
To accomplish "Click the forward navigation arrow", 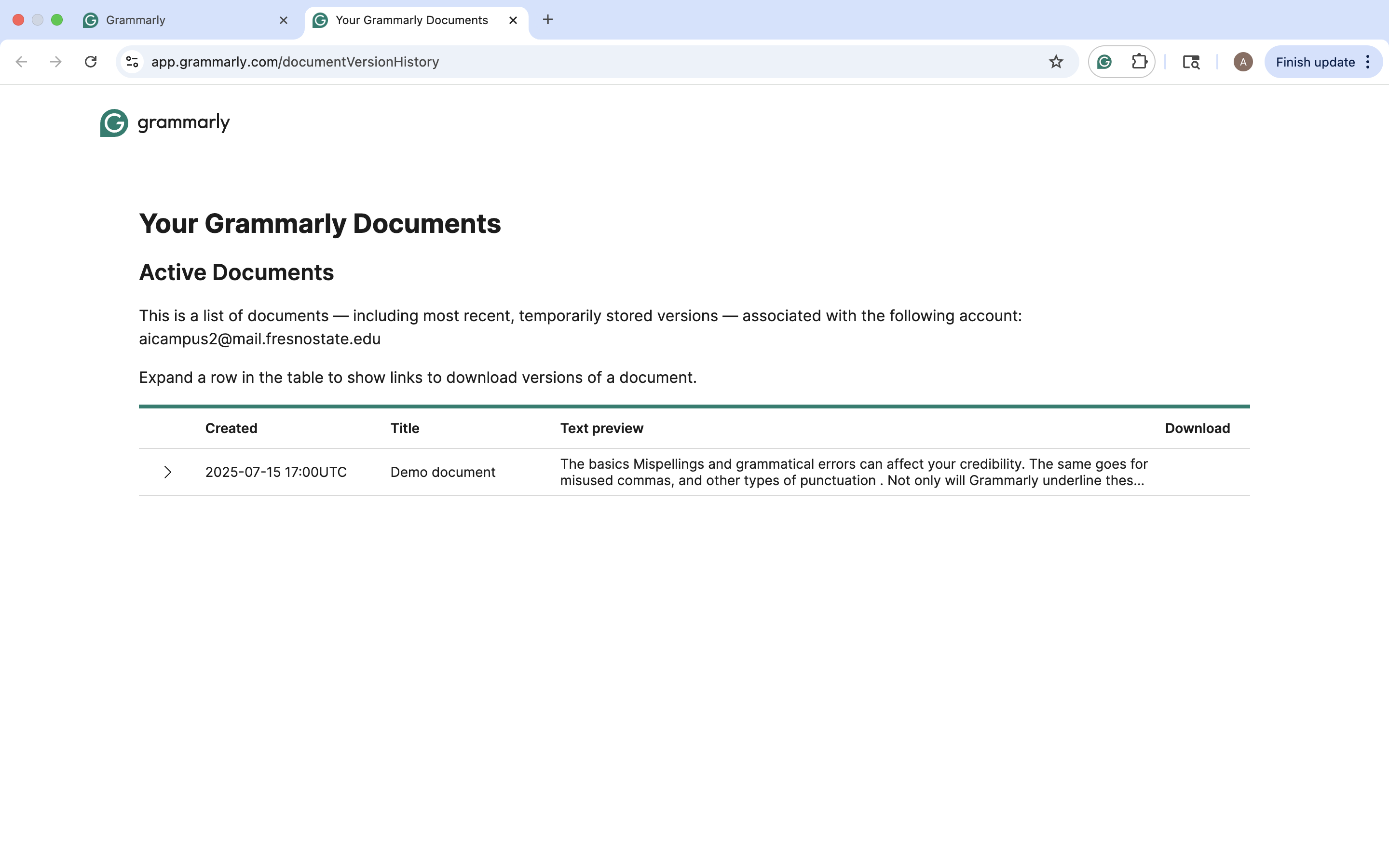I will pyautogui.click(x=55, y=61).
